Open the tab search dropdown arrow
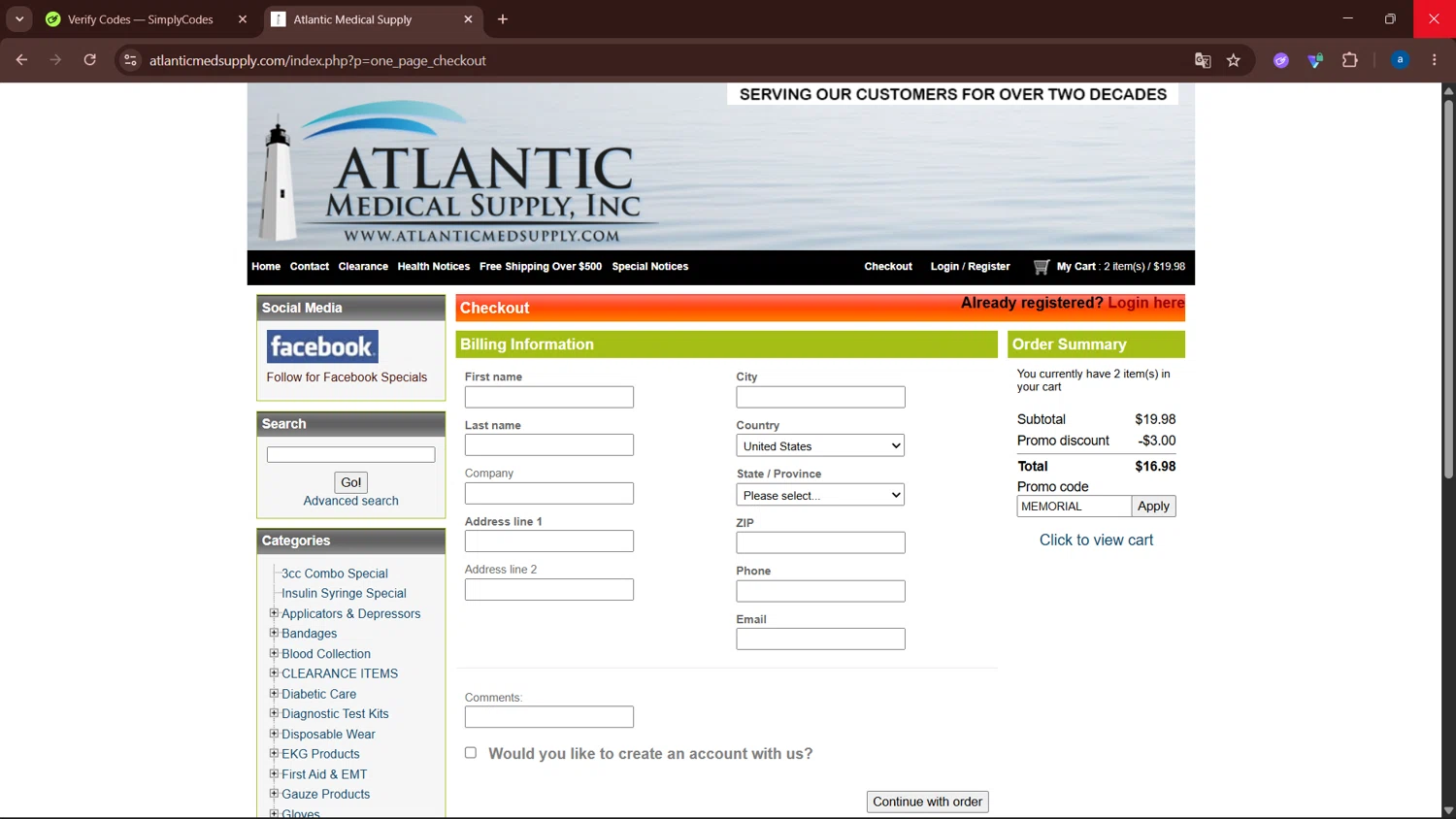This screenshot has height=819, width=1456. (x=19, y=19)
